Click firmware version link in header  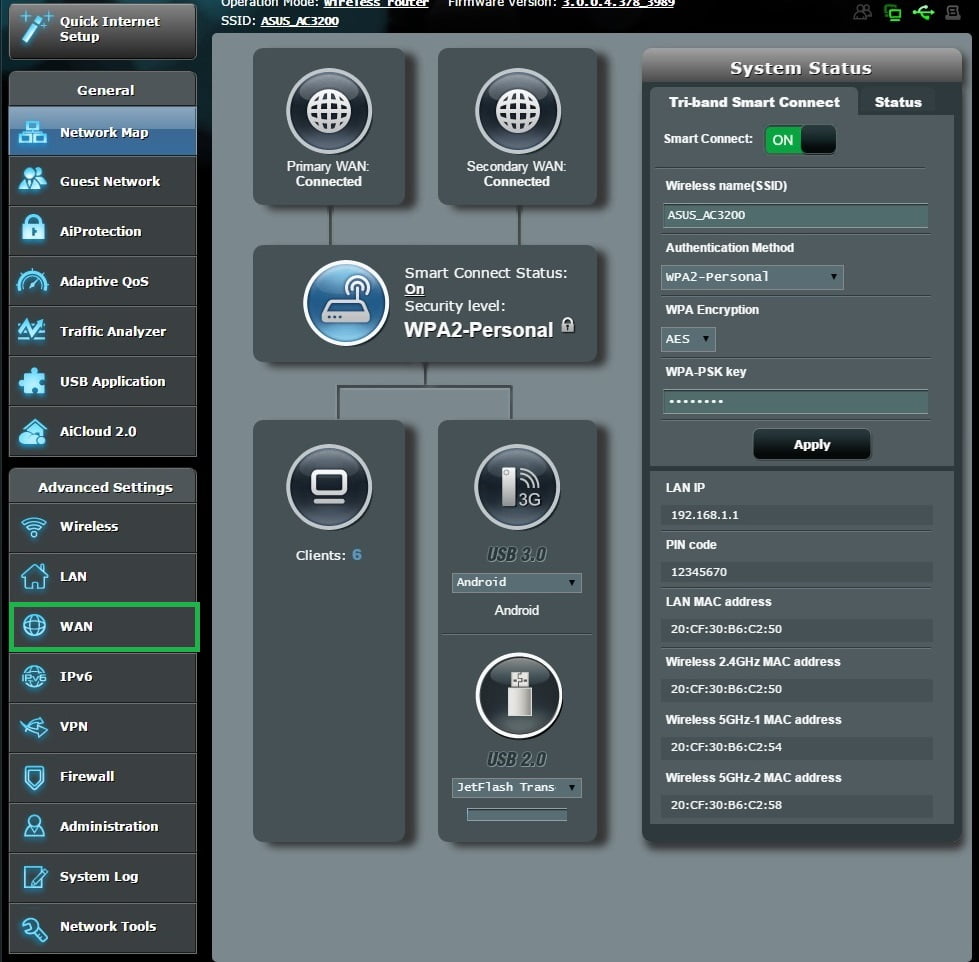click(x=618, y=3)
